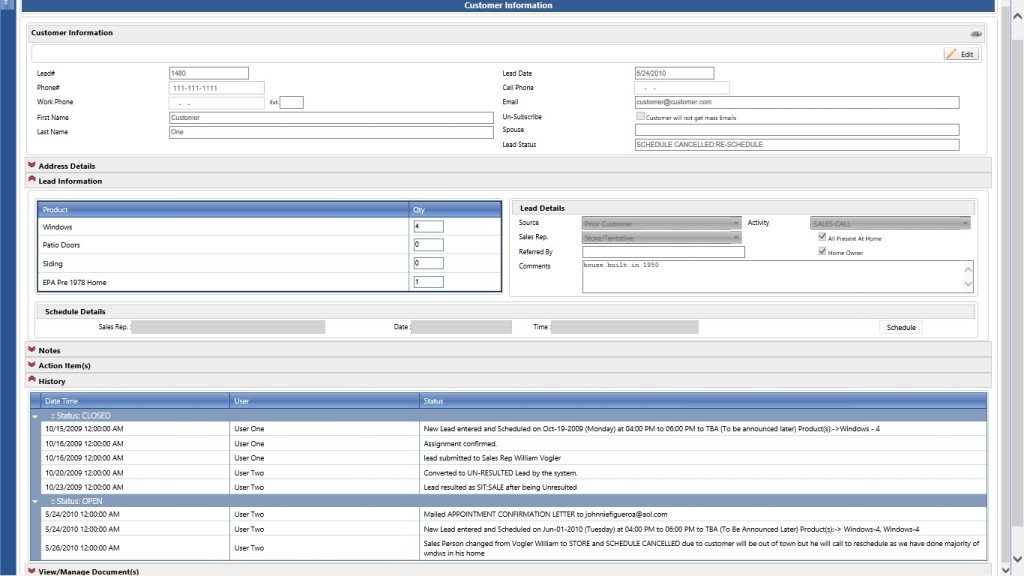The image size is (1024, 576).
Task: Click the Schedule Details Sales Rep. field
Action: 228,327
